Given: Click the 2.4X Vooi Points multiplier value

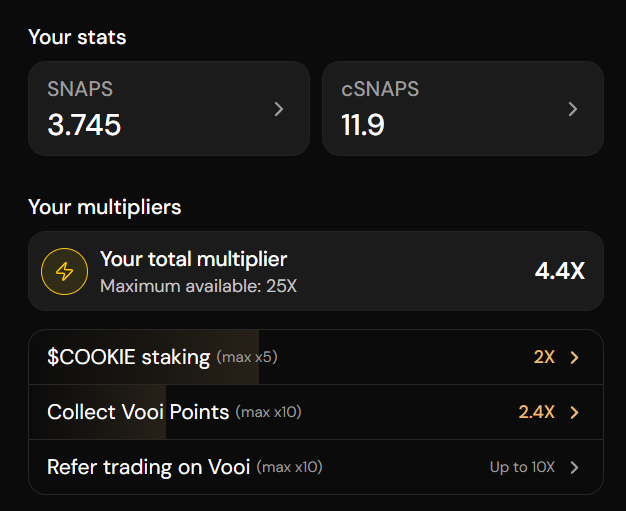Looking at the screenshot, I should point(536,412).
